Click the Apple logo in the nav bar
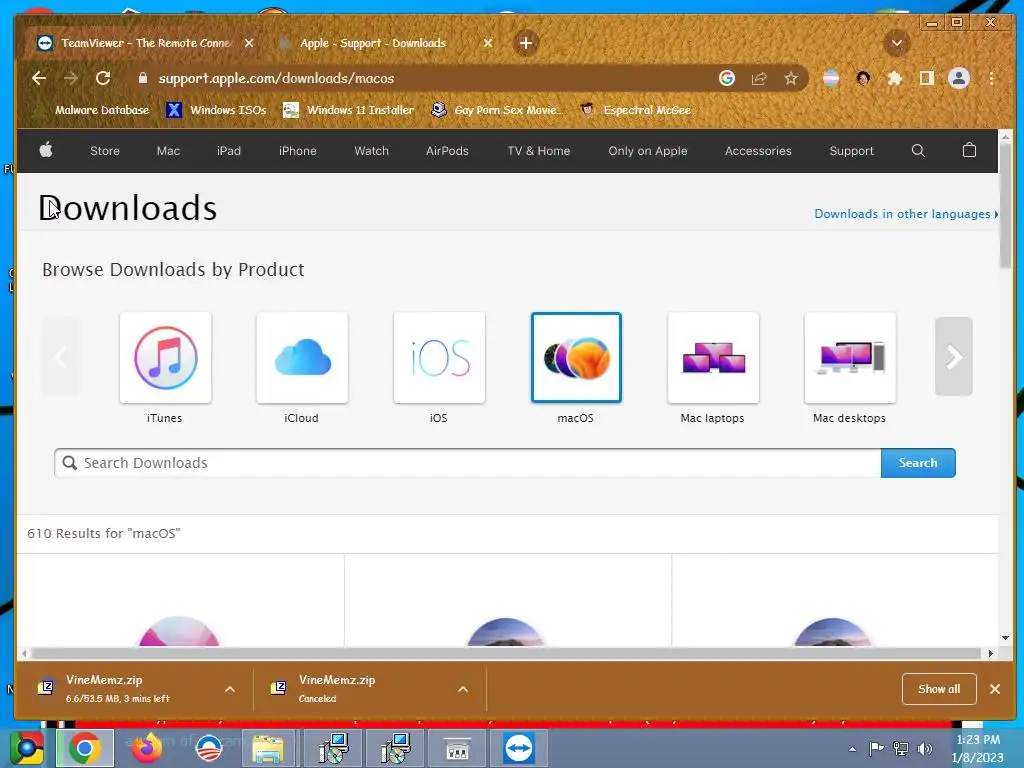Viewport: 1024px width, 768px height. click(x=46, y=150)
